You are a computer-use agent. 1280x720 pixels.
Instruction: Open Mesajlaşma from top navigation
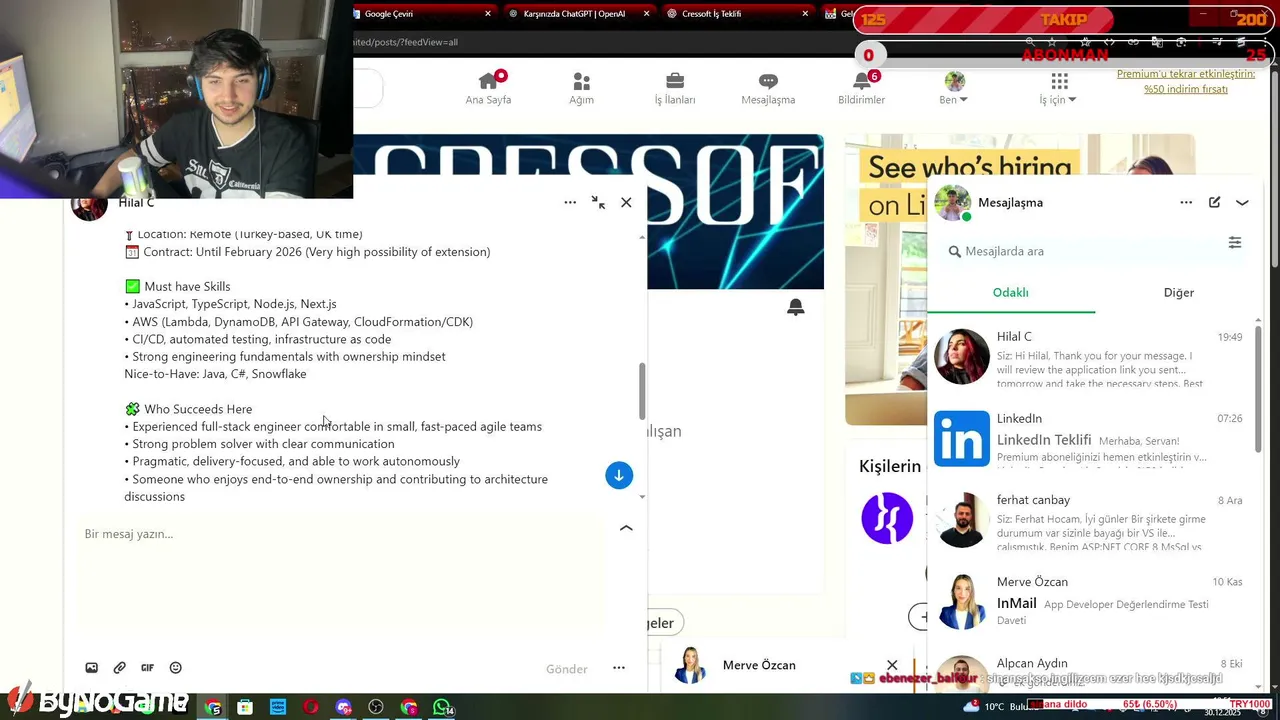coord(768,88)
